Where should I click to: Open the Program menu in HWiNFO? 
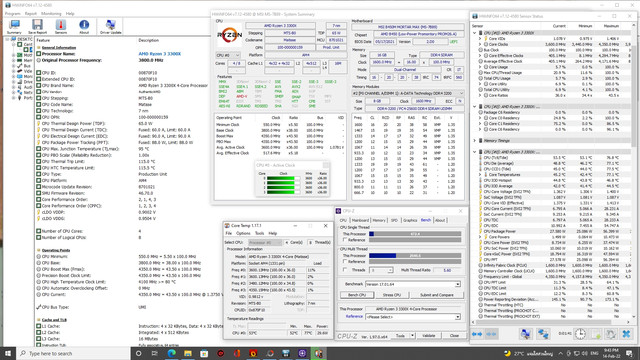click(12, 13)
